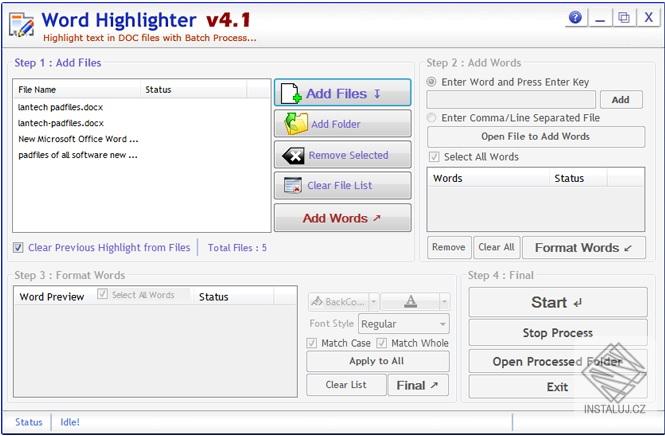Click the underlined A font color icon
The height and width of the screenshot is (436, 665).
(410, 302)
